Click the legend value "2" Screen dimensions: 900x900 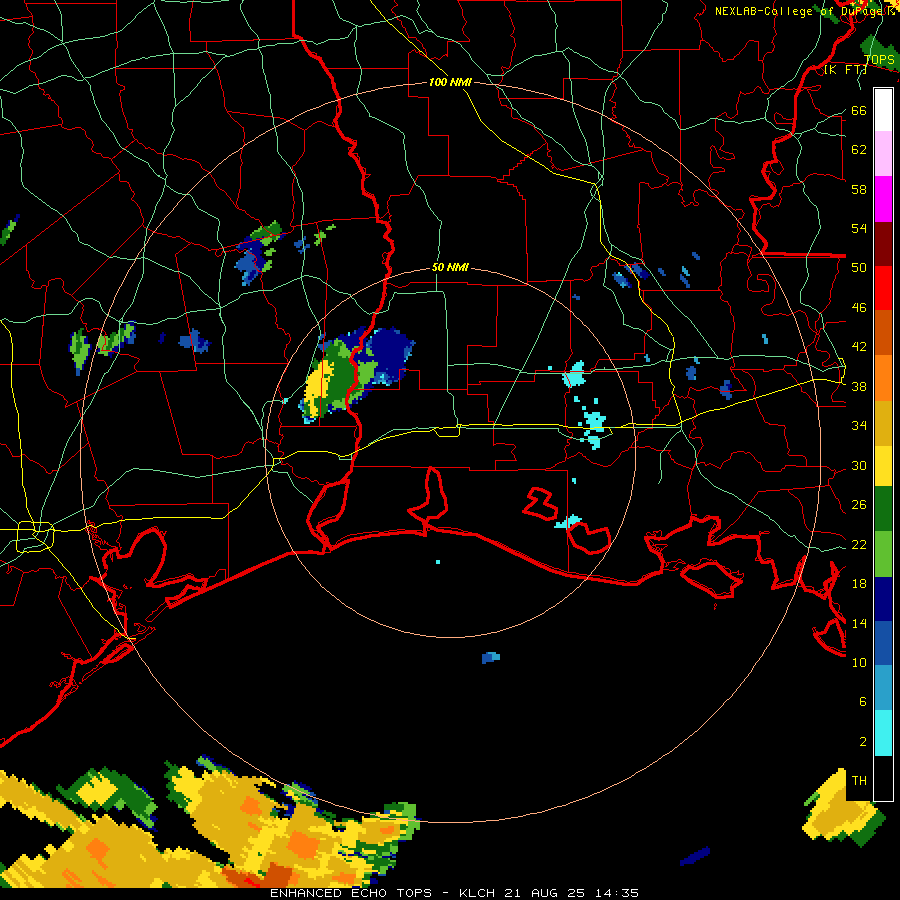[863, 742]
